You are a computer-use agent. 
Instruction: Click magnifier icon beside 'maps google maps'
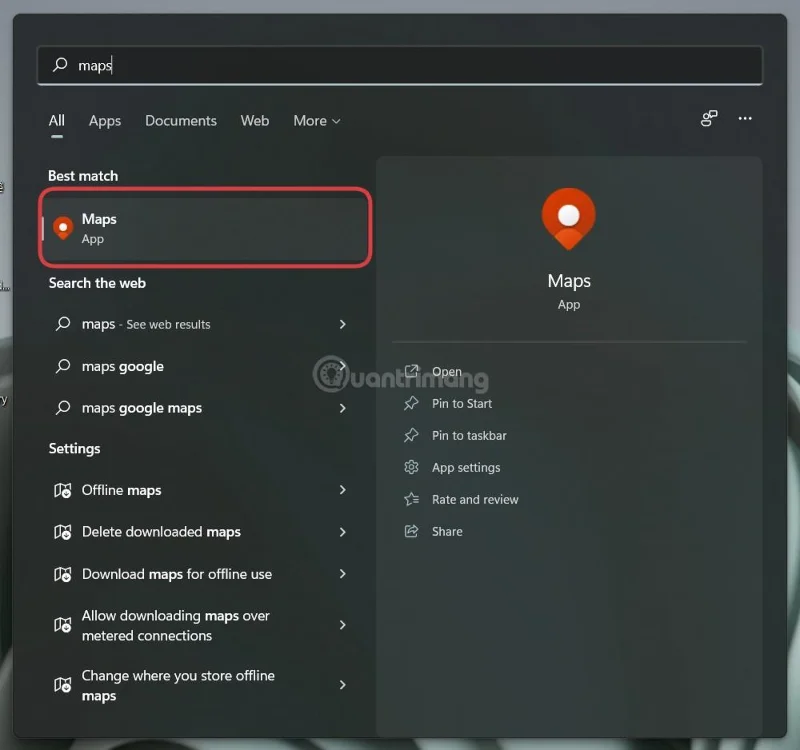pos(63,408)
